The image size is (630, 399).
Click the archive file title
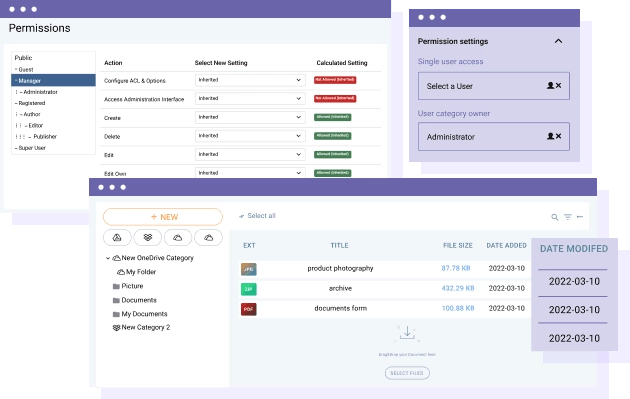340,288
